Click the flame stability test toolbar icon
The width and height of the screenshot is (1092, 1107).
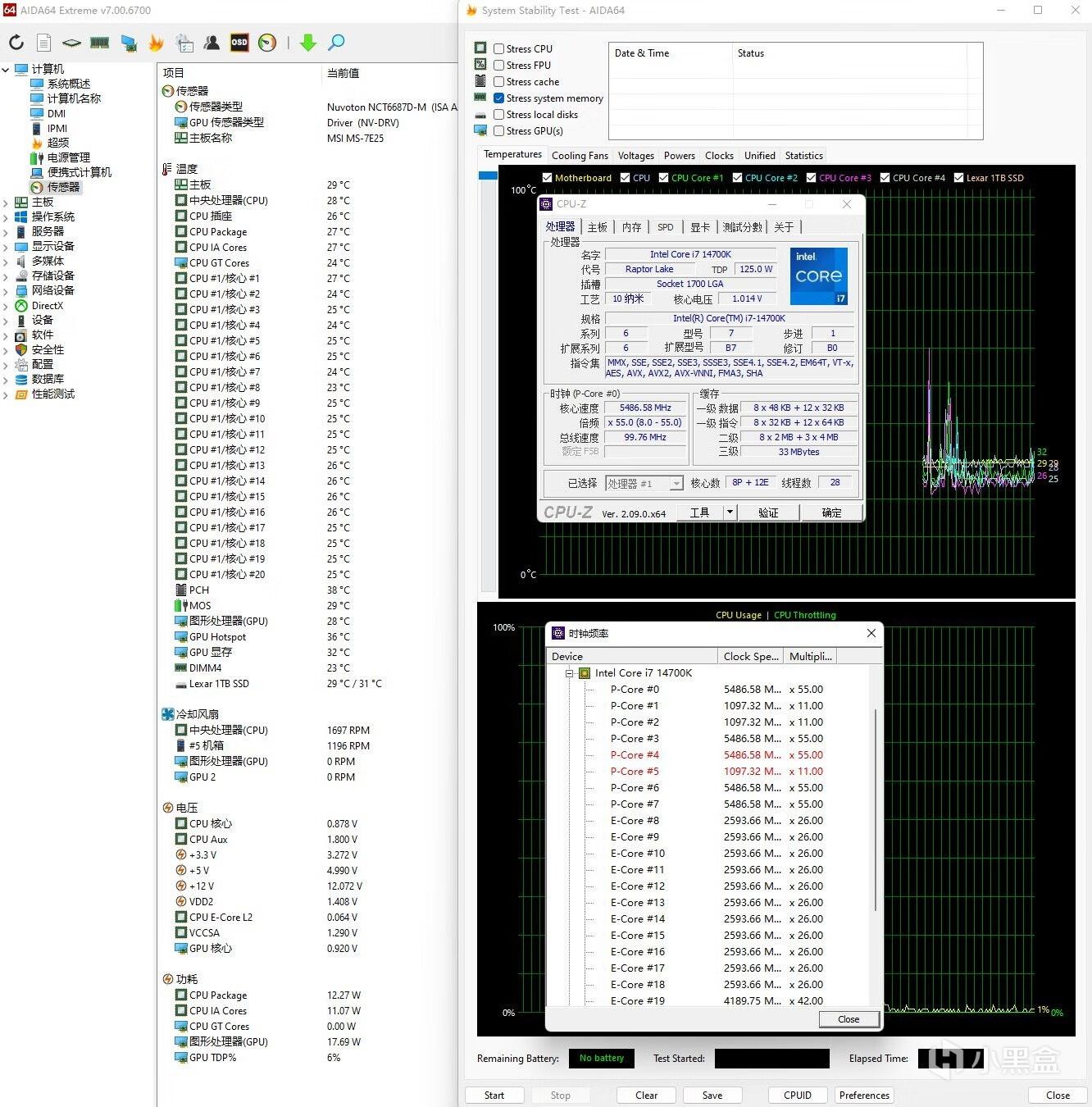(156, 43)
